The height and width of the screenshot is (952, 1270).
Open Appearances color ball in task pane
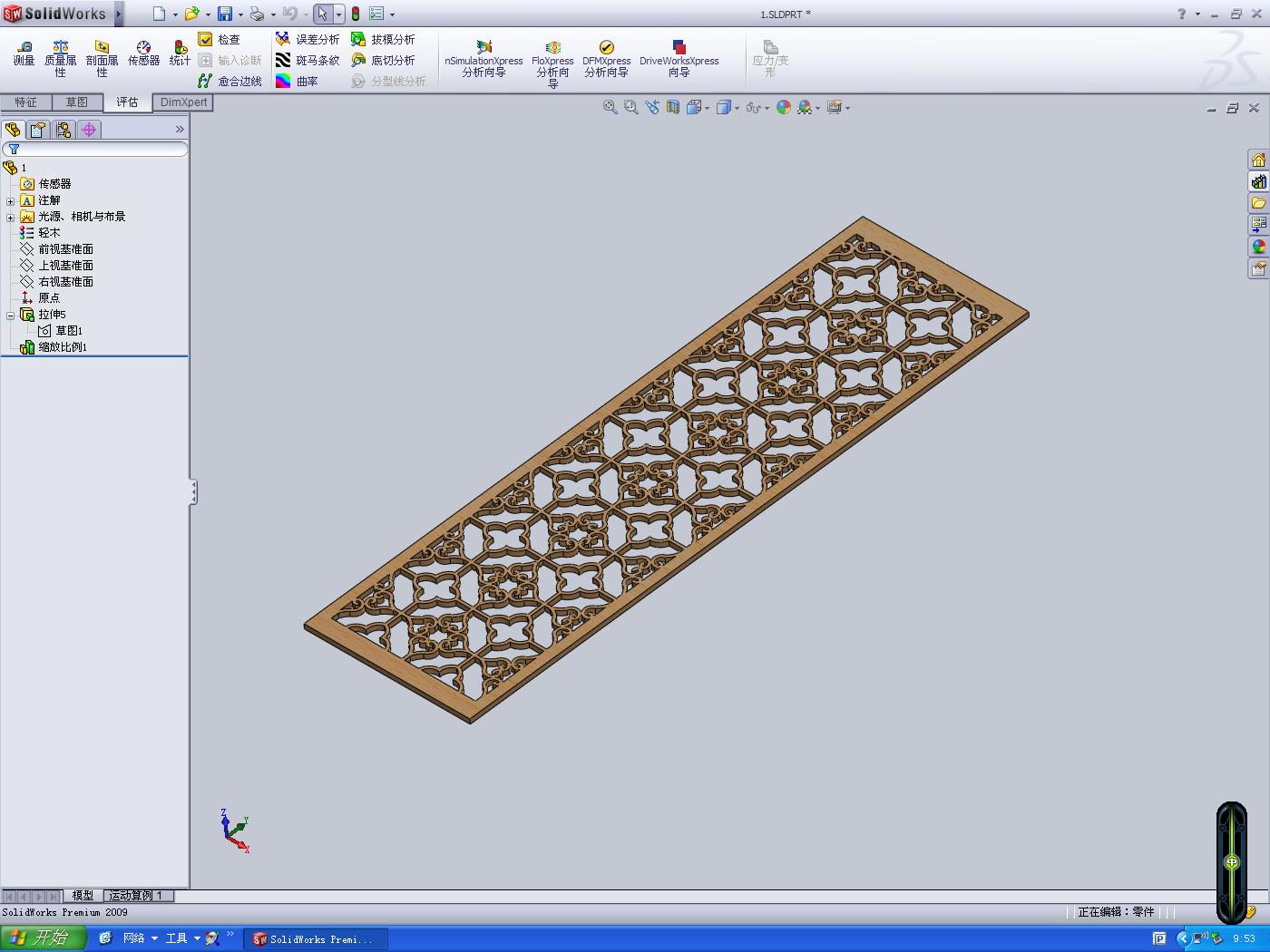1258,247
